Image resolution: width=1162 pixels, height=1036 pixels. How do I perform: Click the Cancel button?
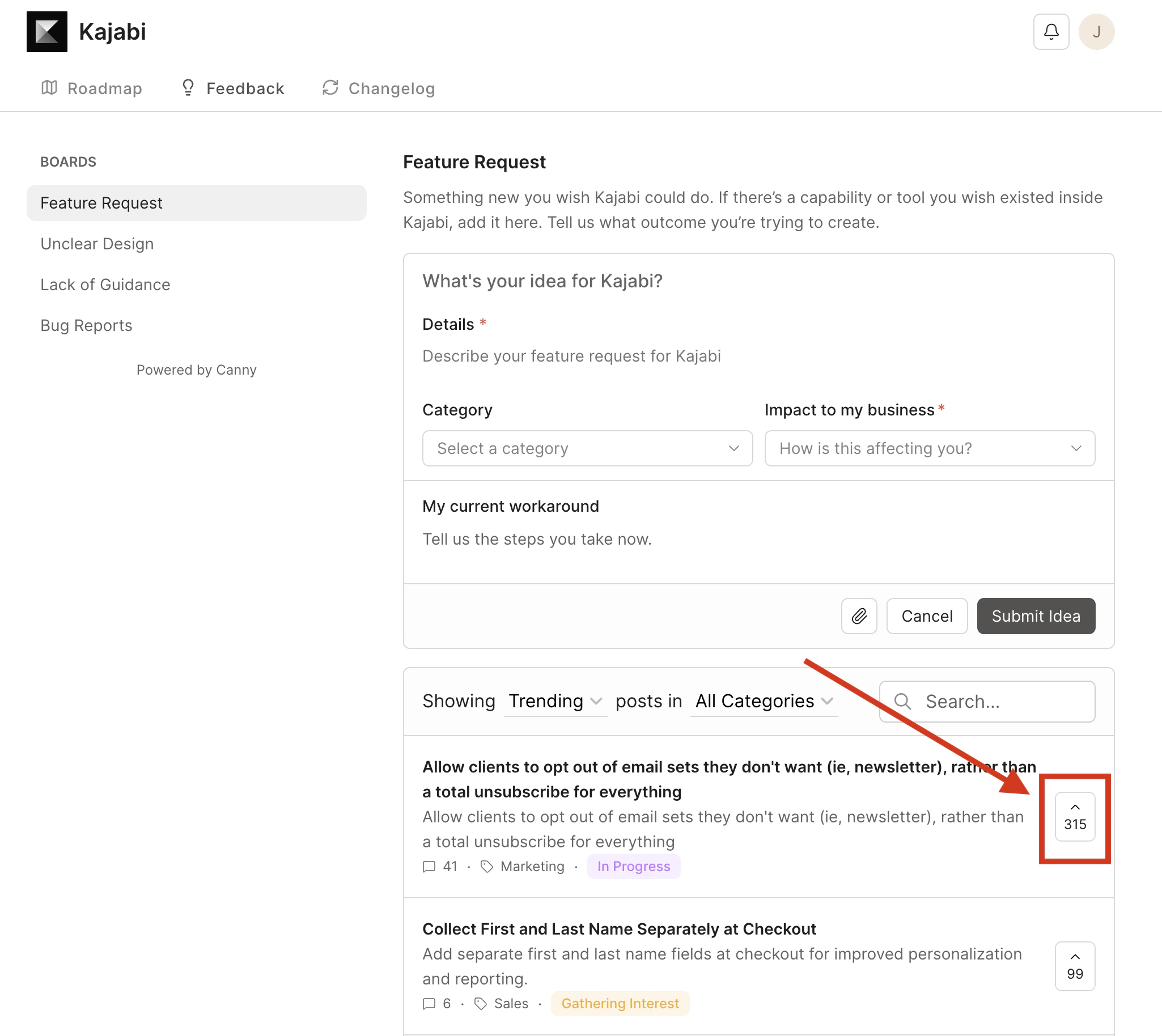coord(927,616)
